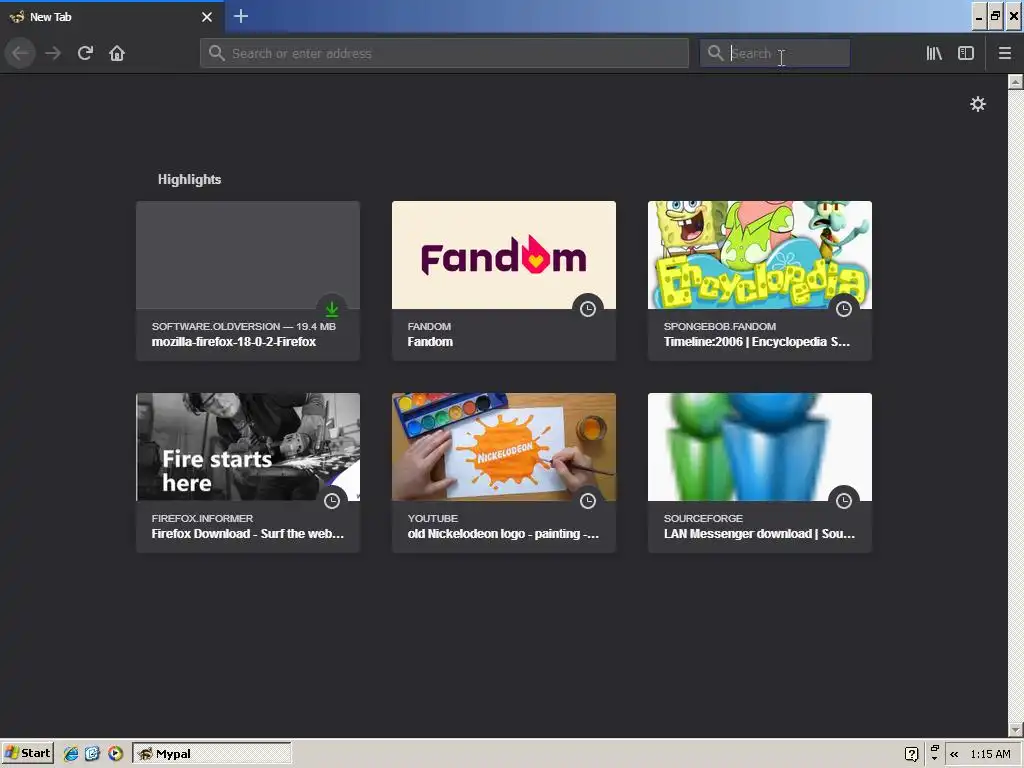Launch Windows Media Player quick launch icon
The image size is (1024, 768).
[115, 754]
